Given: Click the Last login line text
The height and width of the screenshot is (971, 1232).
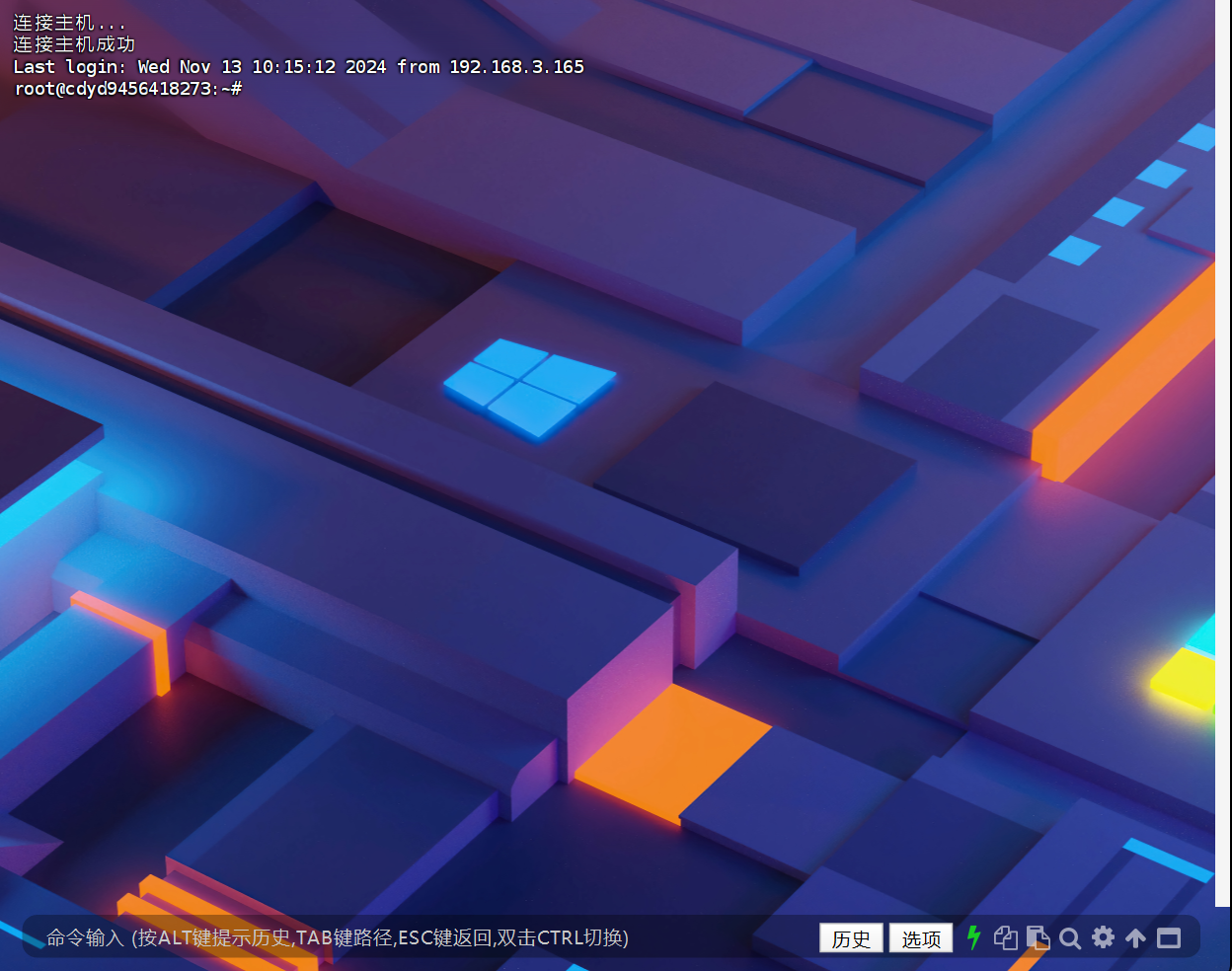Looking at the screenshot, I should (x=298, y=67).
